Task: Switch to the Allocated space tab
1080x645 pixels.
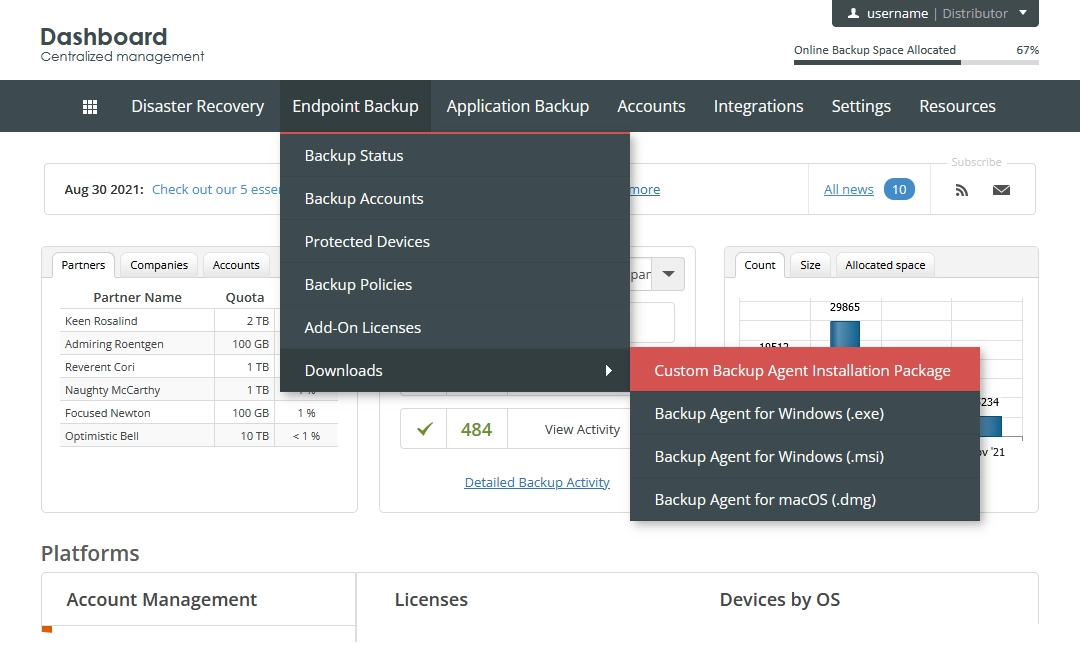Action: coord(885,265)
